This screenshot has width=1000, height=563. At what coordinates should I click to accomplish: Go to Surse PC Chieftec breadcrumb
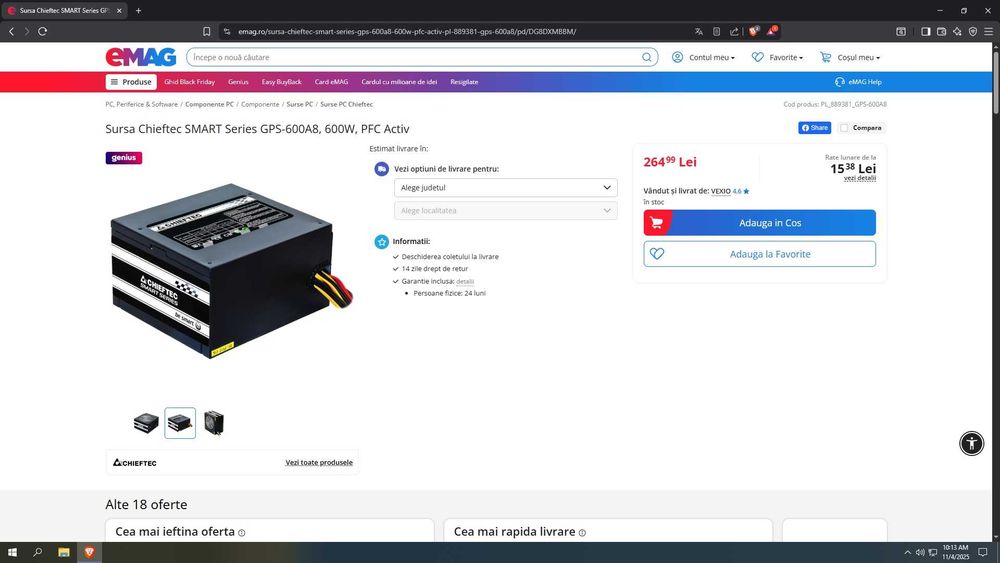346,104
